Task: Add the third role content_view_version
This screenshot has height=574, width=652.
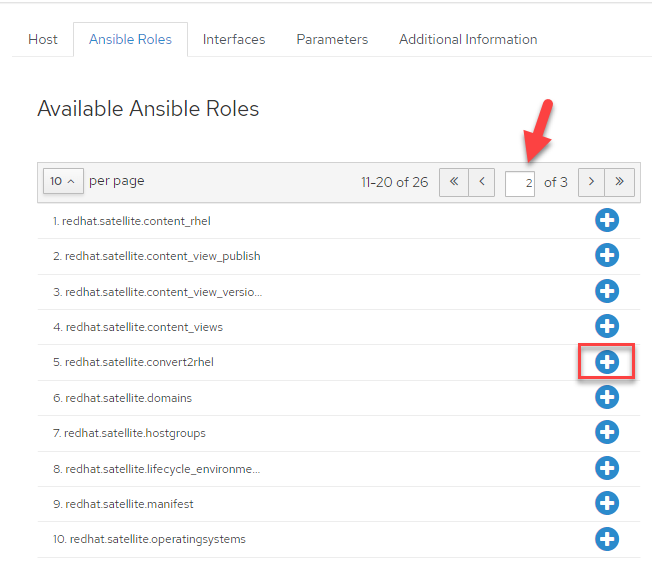Action: [x=607, y=291]
